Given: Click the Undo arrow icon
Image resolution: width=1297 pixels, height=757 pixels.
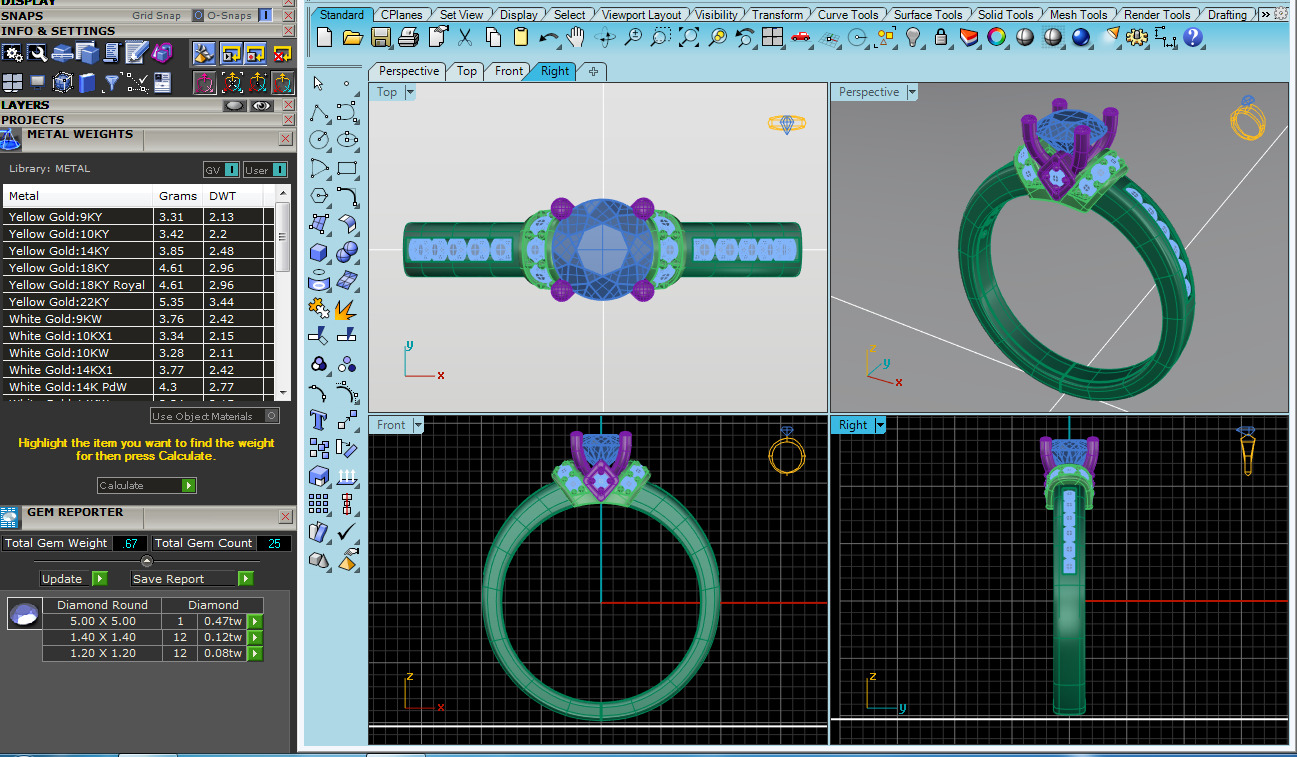Looking at the screenshot, I should [x=549, y=38].
